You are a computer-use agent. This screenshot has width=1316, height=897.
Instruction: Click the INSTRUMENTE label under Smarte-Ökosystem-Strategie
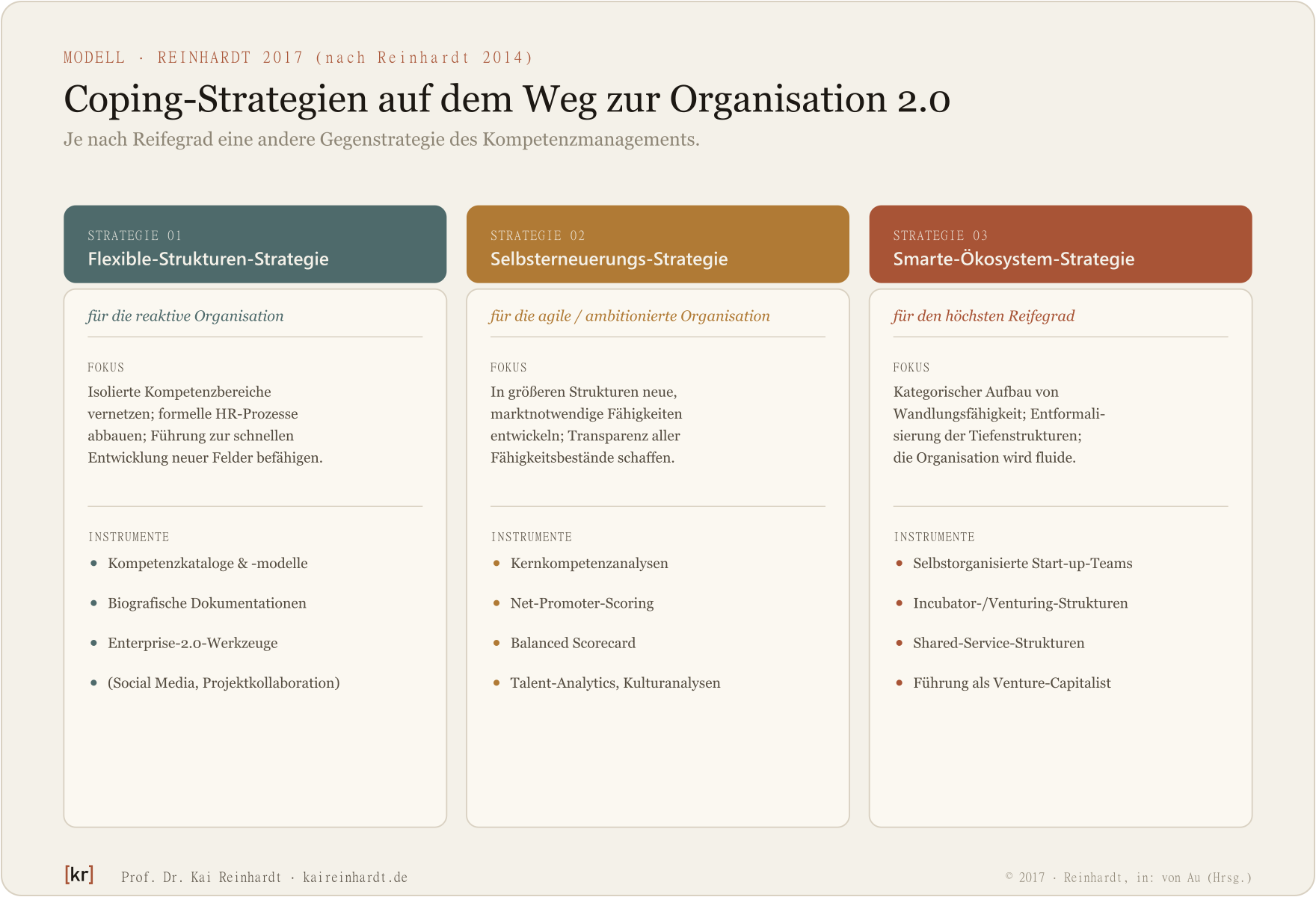click(x=935, y=537)
